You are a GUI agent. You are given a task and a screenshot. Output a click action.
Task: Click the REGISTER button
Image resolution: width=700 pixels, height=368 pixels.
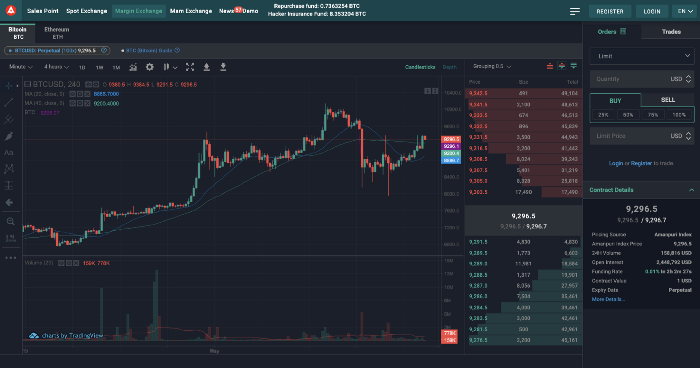(x=610, y=11)
